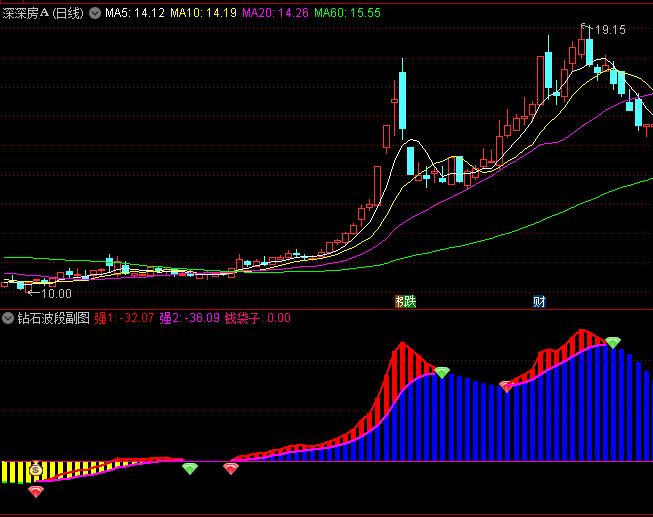Click the tall cyan candlestick at the first peak
This screenshot has width=653, height=517.
[x=402, y=100]
